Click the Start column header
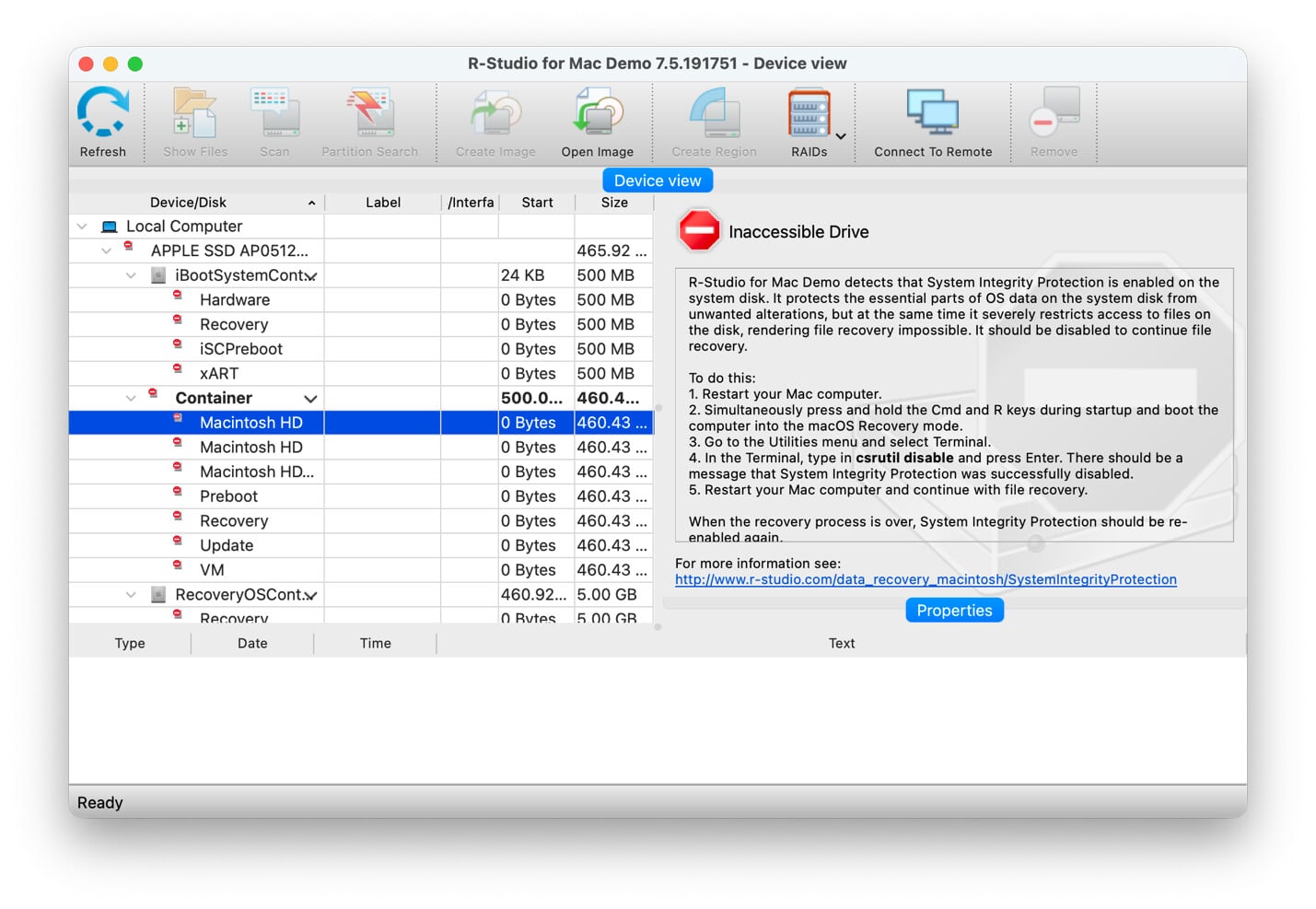This screenshot has height=909, width=1316. click(537, 203)
